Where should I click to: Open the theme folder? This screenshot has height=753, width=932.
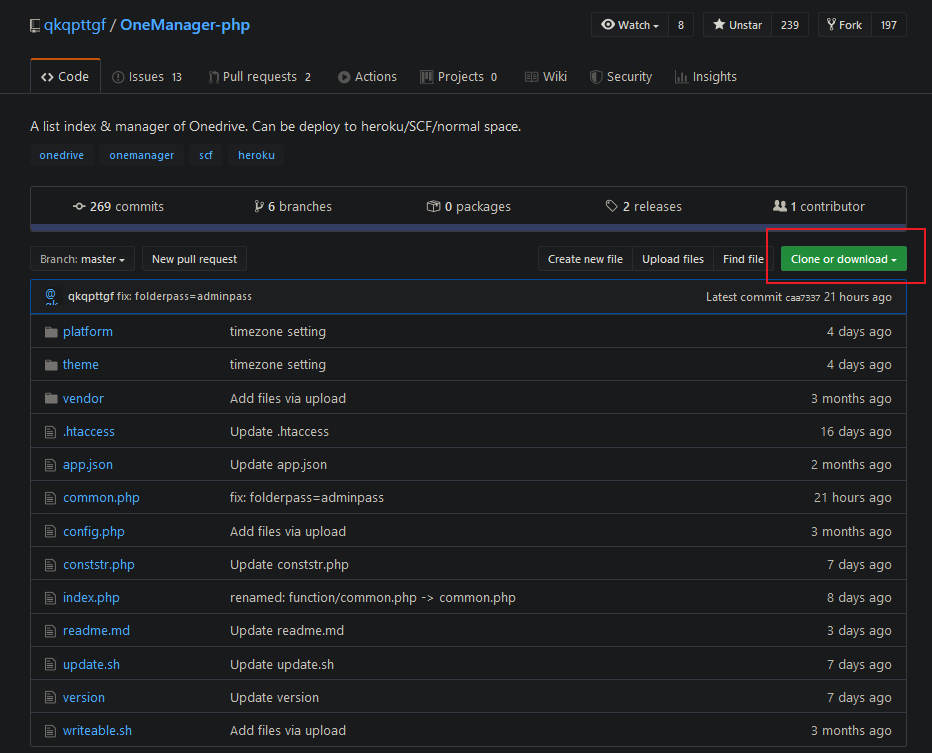point(81,365)
